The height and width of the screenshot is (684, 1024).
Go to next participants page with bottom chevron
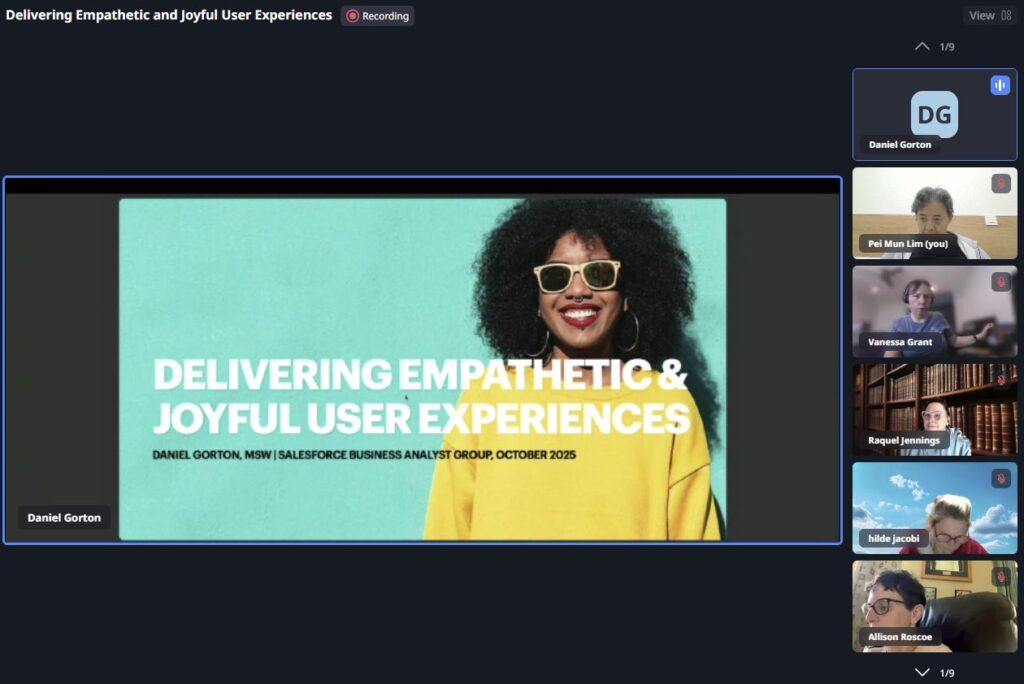[x=922, y=672]
